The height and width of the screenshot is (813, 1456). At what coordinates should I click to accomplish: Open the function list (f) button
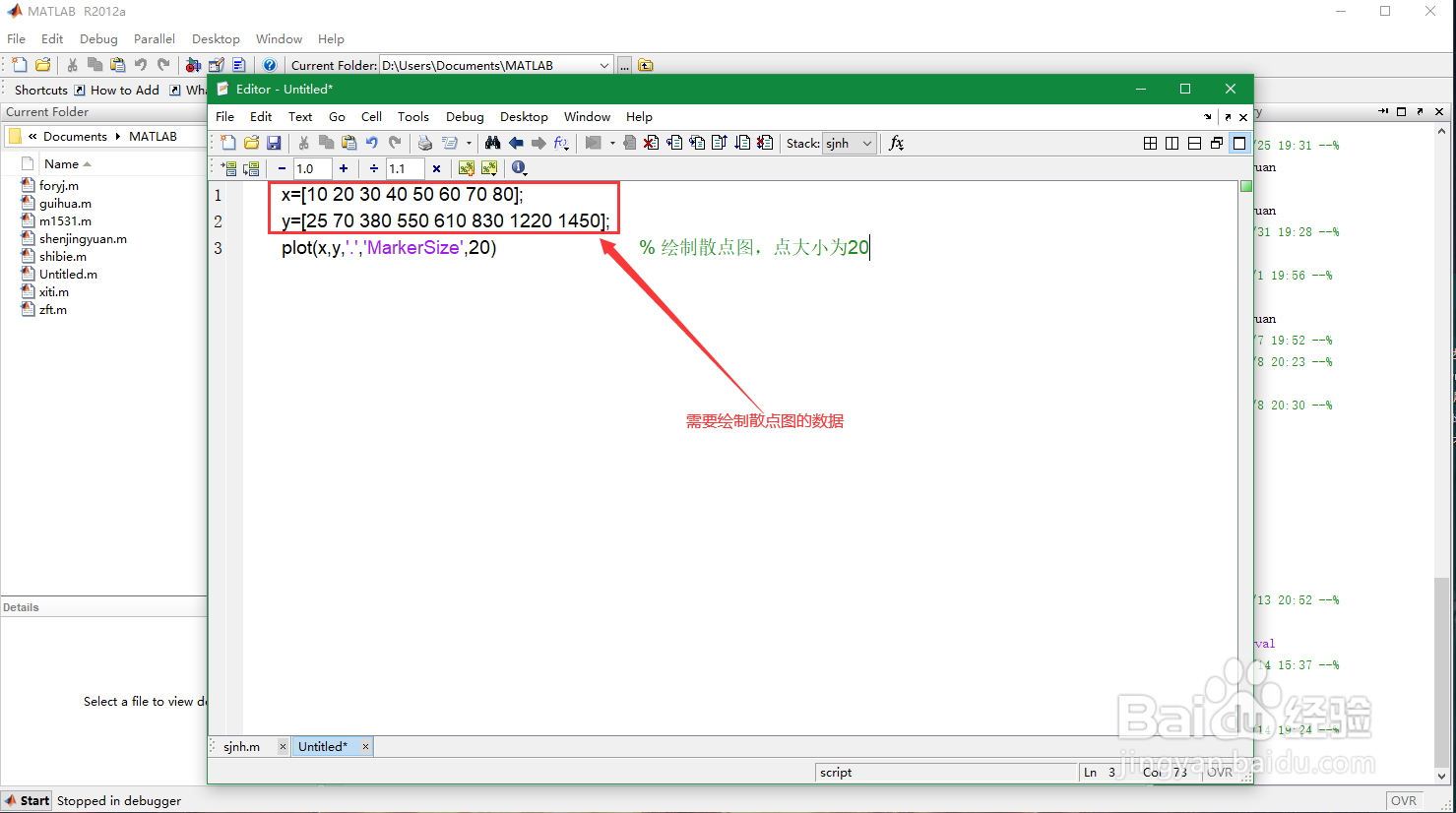tap(561, 143)
